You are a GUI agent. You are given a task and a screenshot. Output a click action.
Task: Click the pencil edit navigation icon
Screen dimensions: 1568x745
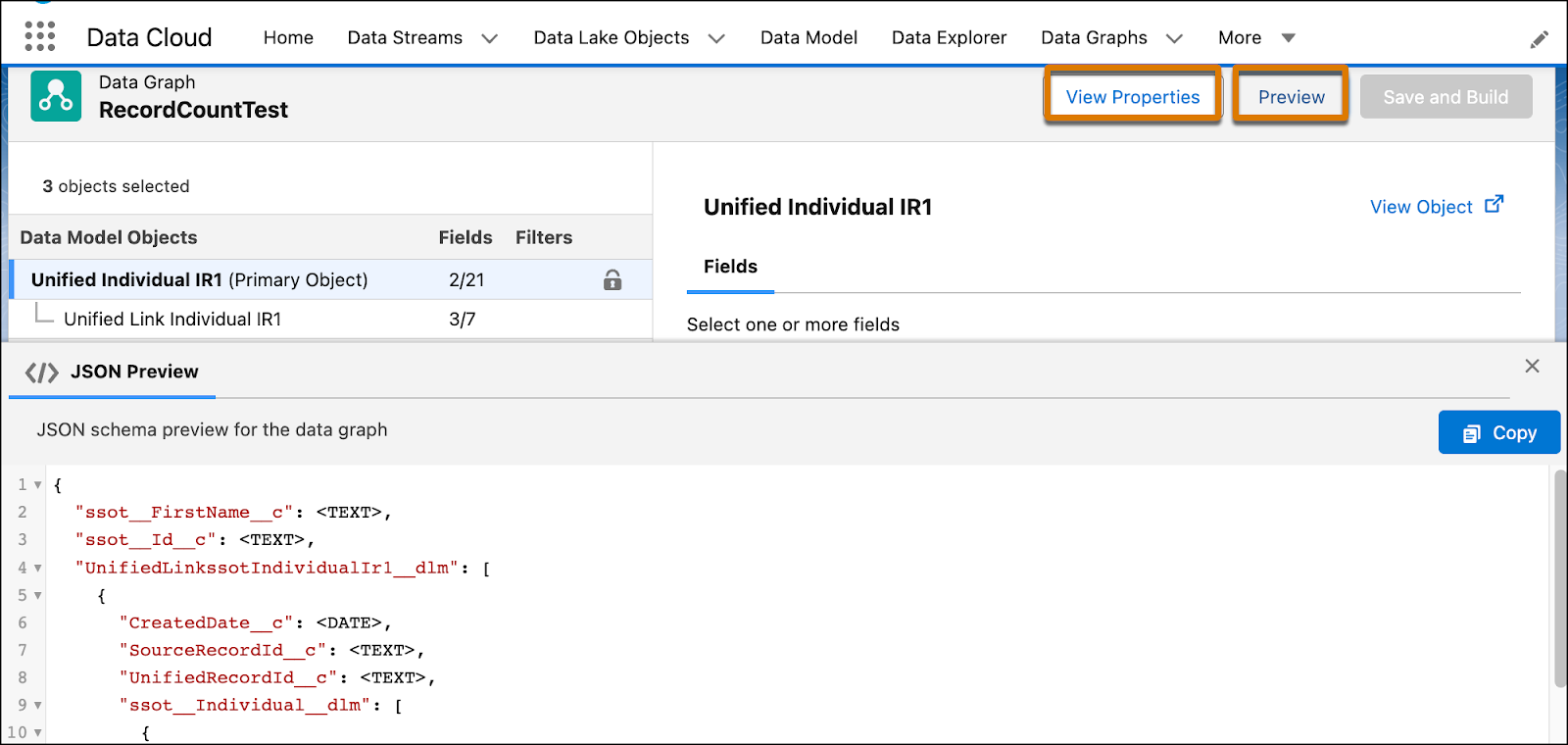click(x=1540, y=39)
